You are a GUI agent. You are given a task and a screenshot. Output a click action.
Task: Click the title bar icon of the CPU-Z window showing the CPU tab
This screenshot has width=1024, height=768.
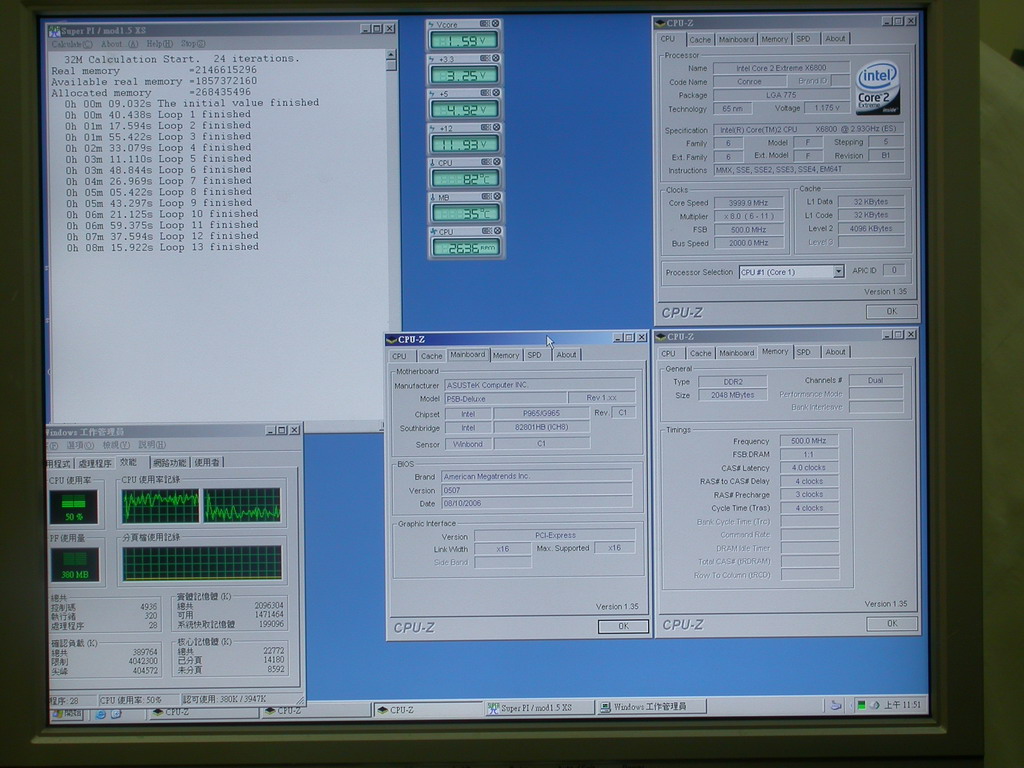[x=660, y=23]
